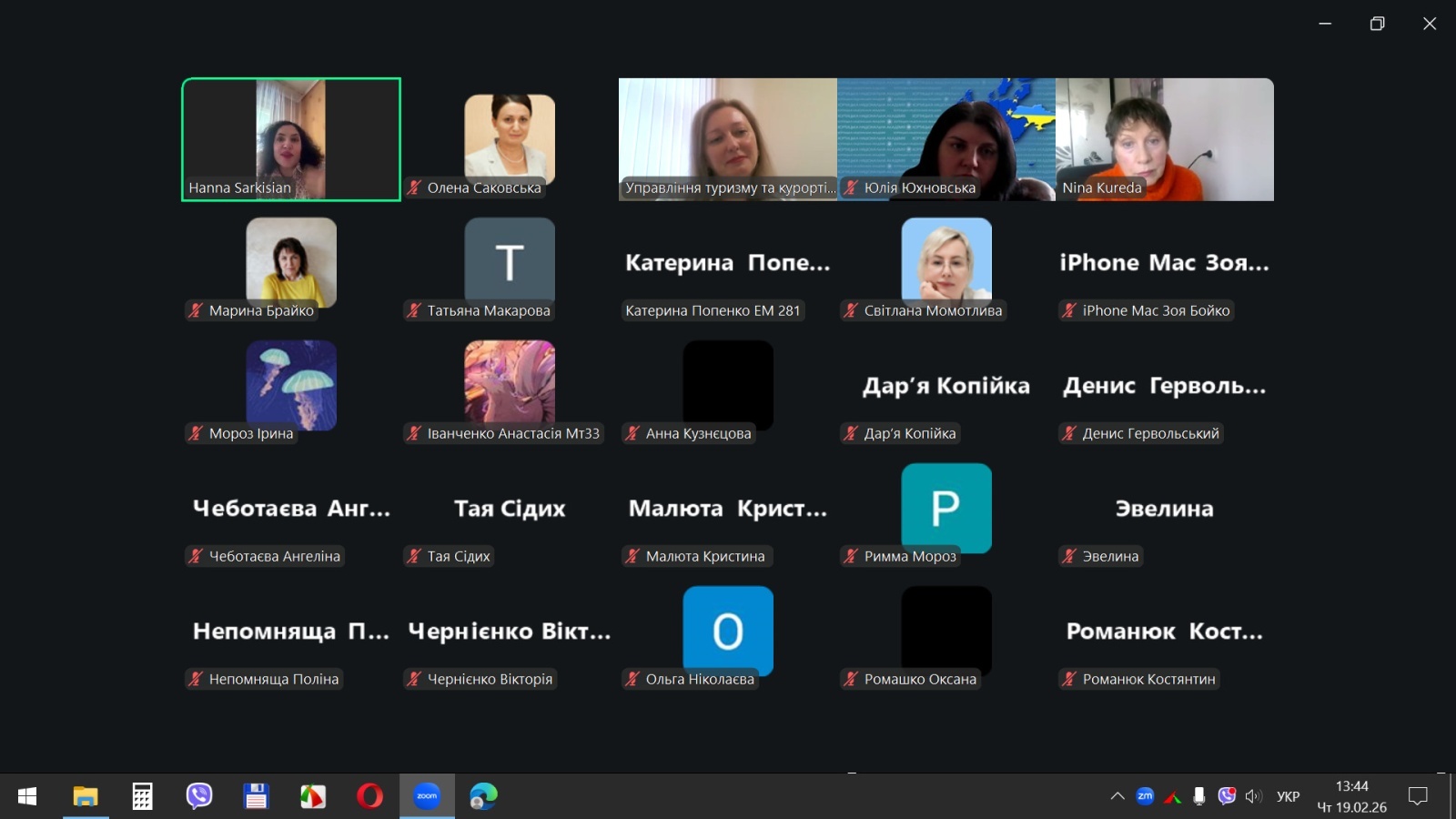Image resolution: width=1456 pixels, height=819 pixels.
Task: Open Calculator from the taskbar
Action: click(x=142, y=796)
